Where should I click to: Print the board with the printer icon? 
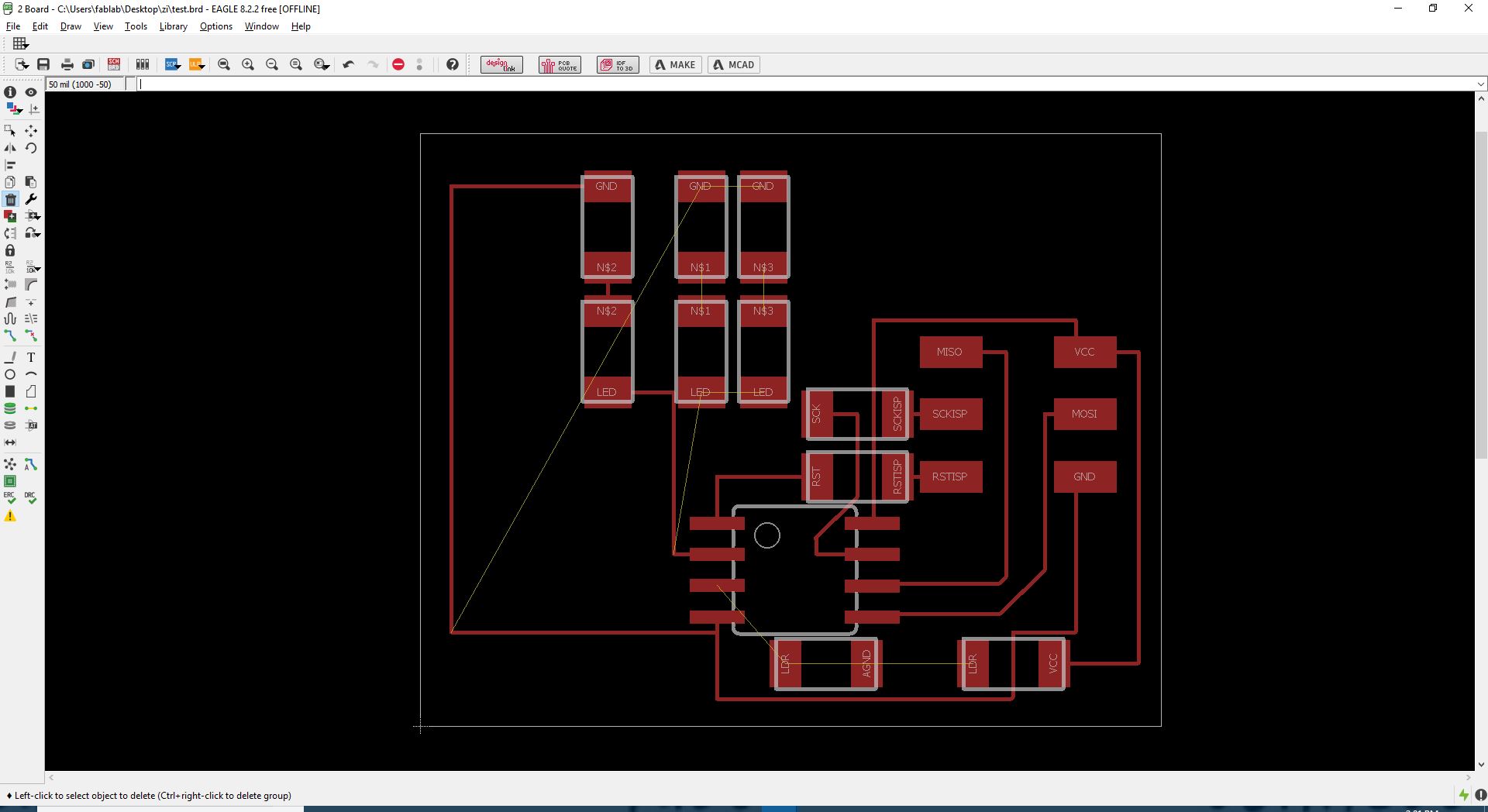point(67,65)
